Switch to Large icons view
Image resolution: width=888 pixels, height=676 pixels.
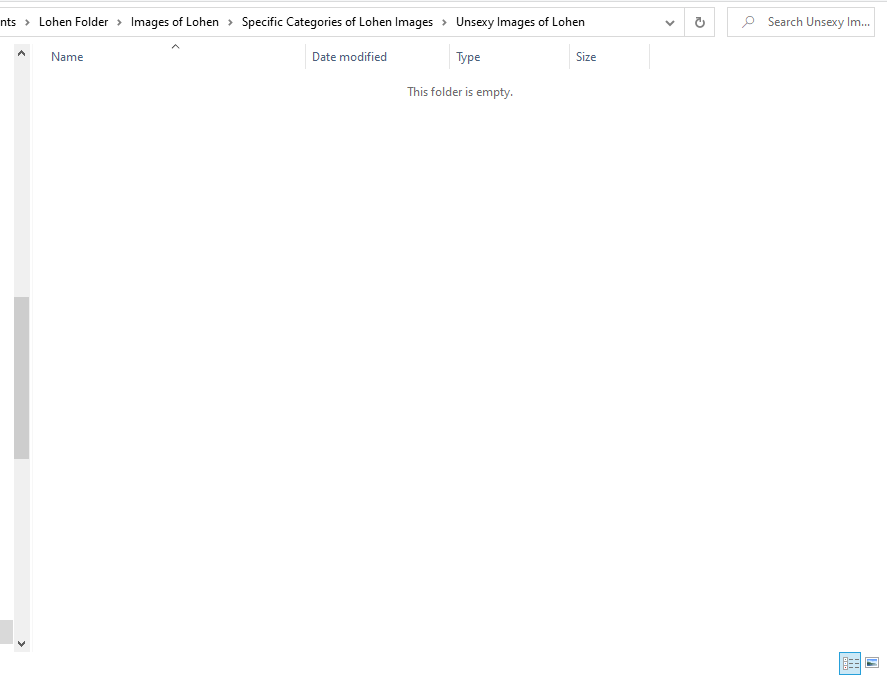coord(872,663)
